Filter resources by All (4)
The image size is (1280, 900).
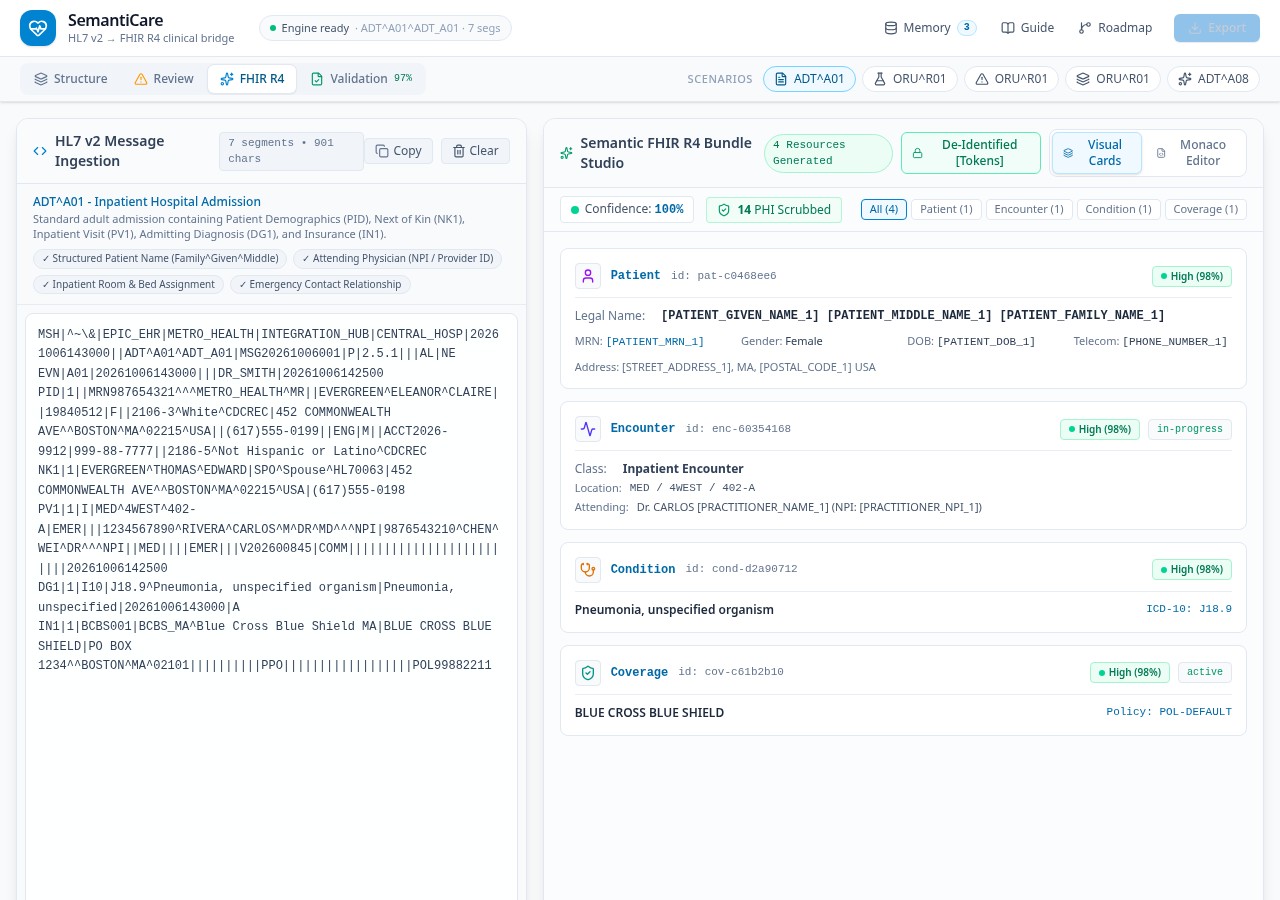click(884, 209)
